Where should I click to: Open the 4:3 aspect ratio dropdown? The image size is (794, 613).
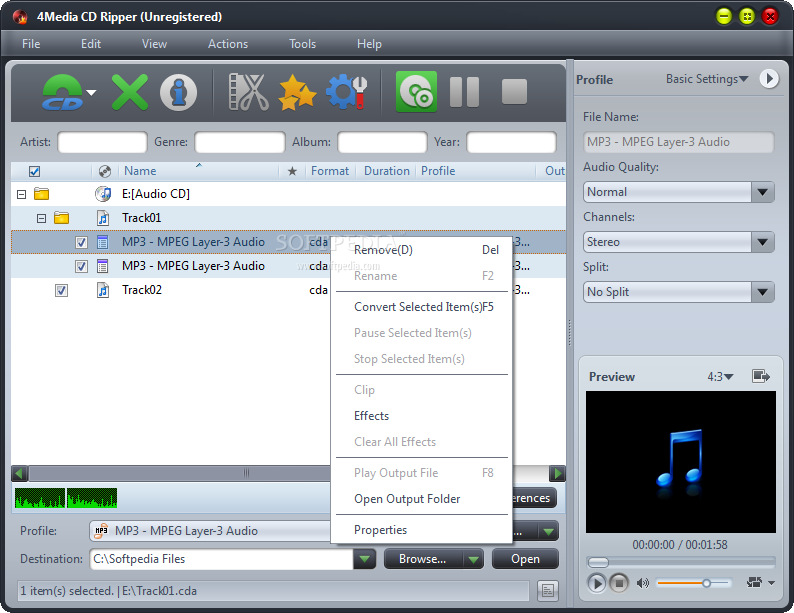(x=720, y=377)
